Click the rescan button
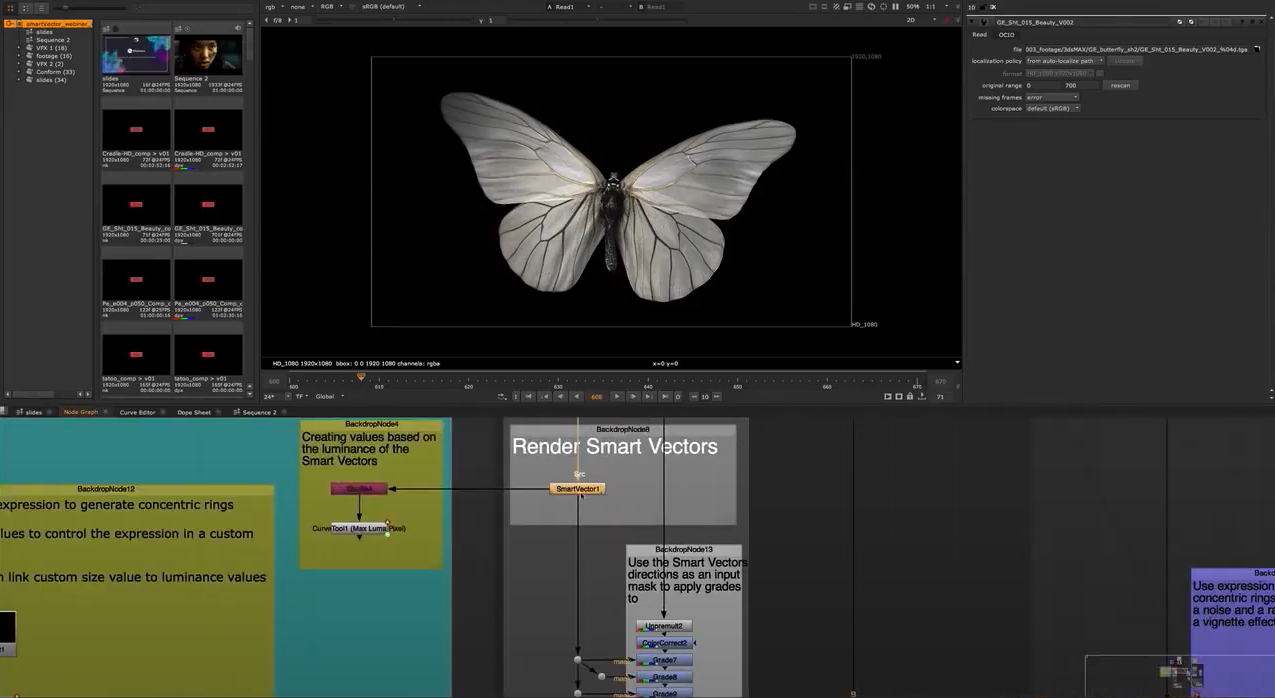The height and width of the screenshot is (698, 1275). pos(1120,85)
